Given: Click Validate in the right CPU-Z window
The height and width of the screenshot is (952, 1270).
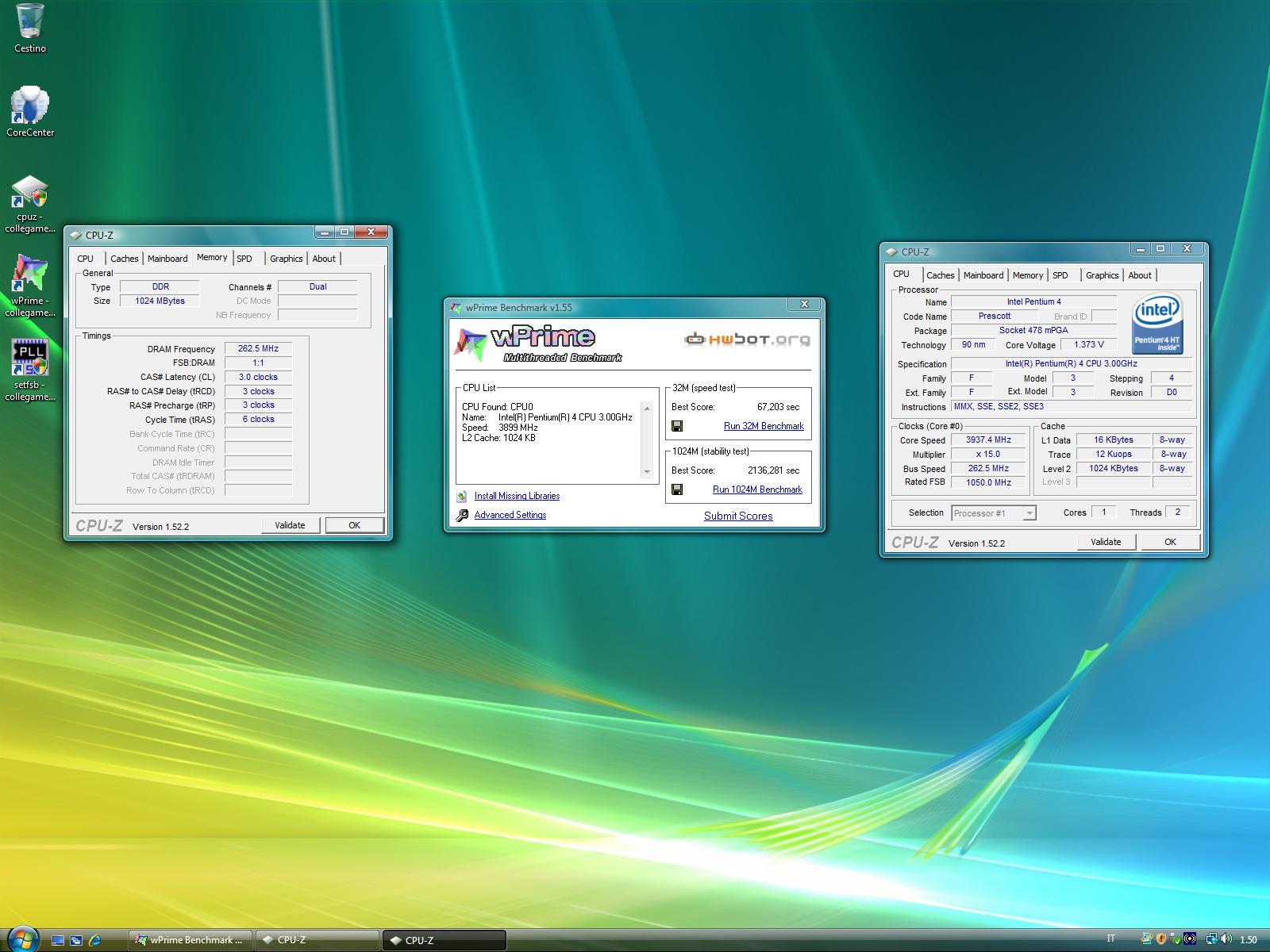Looking at the screenshot, I should coord(1106,542).
